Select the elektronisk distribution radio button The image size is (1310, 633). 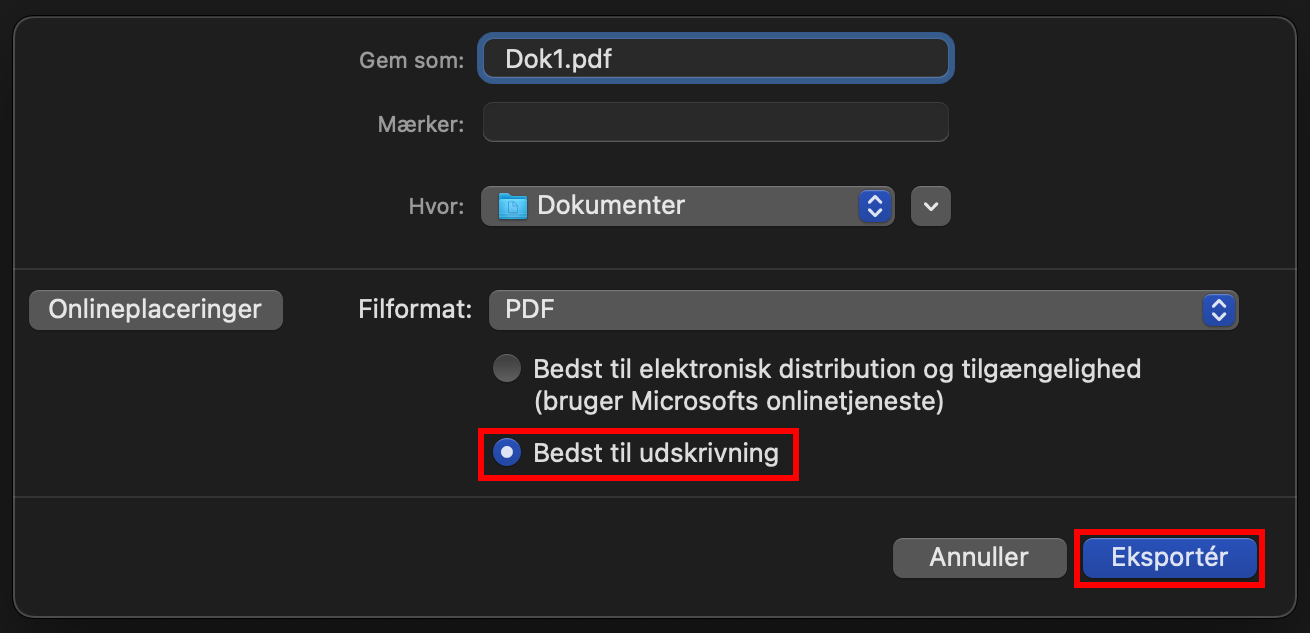click(507, 369)
